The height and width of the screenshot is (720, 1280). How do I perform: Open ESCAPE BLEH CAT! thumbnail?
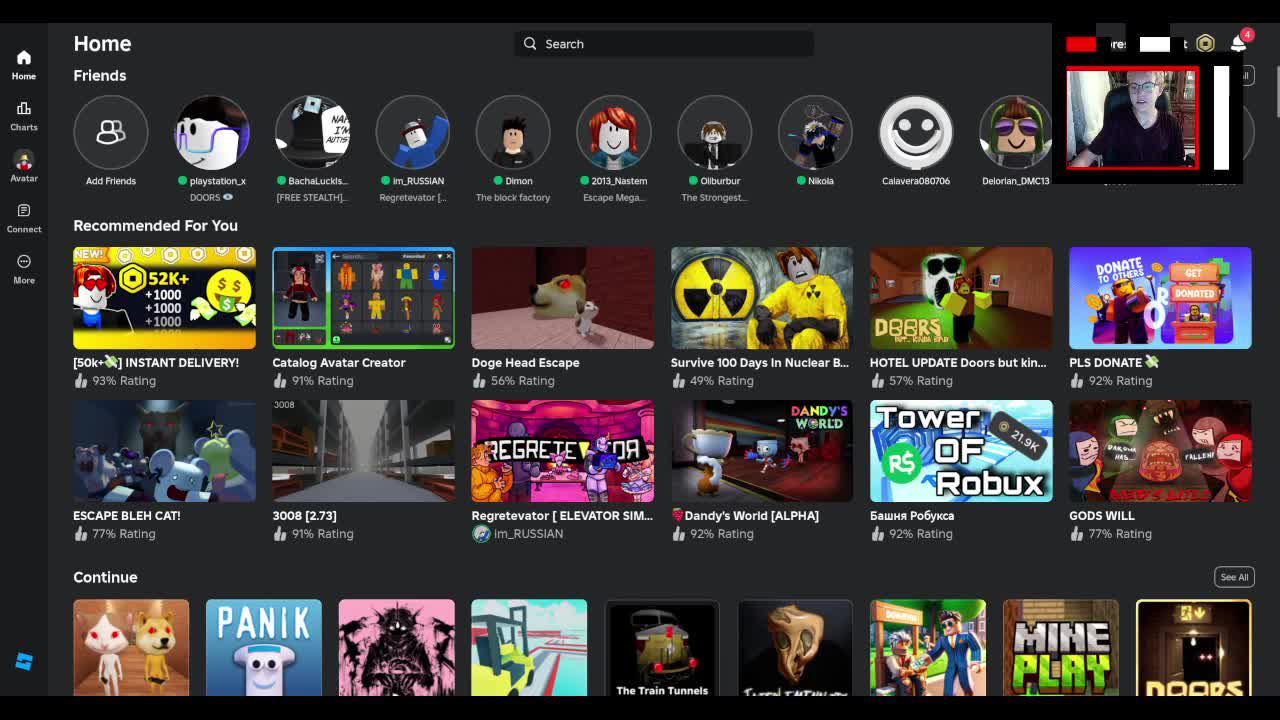[164, 451]
